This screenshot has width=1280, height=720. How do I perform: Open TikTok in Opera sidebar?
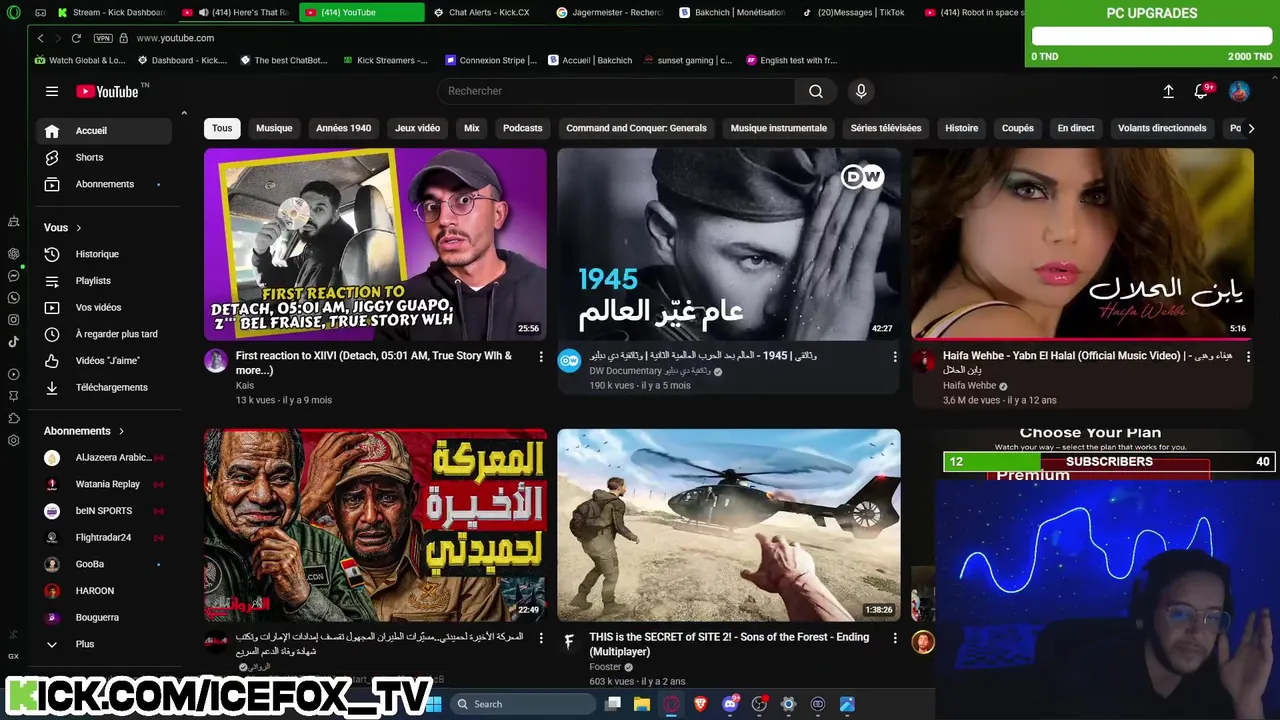click(x=13, y=342)
